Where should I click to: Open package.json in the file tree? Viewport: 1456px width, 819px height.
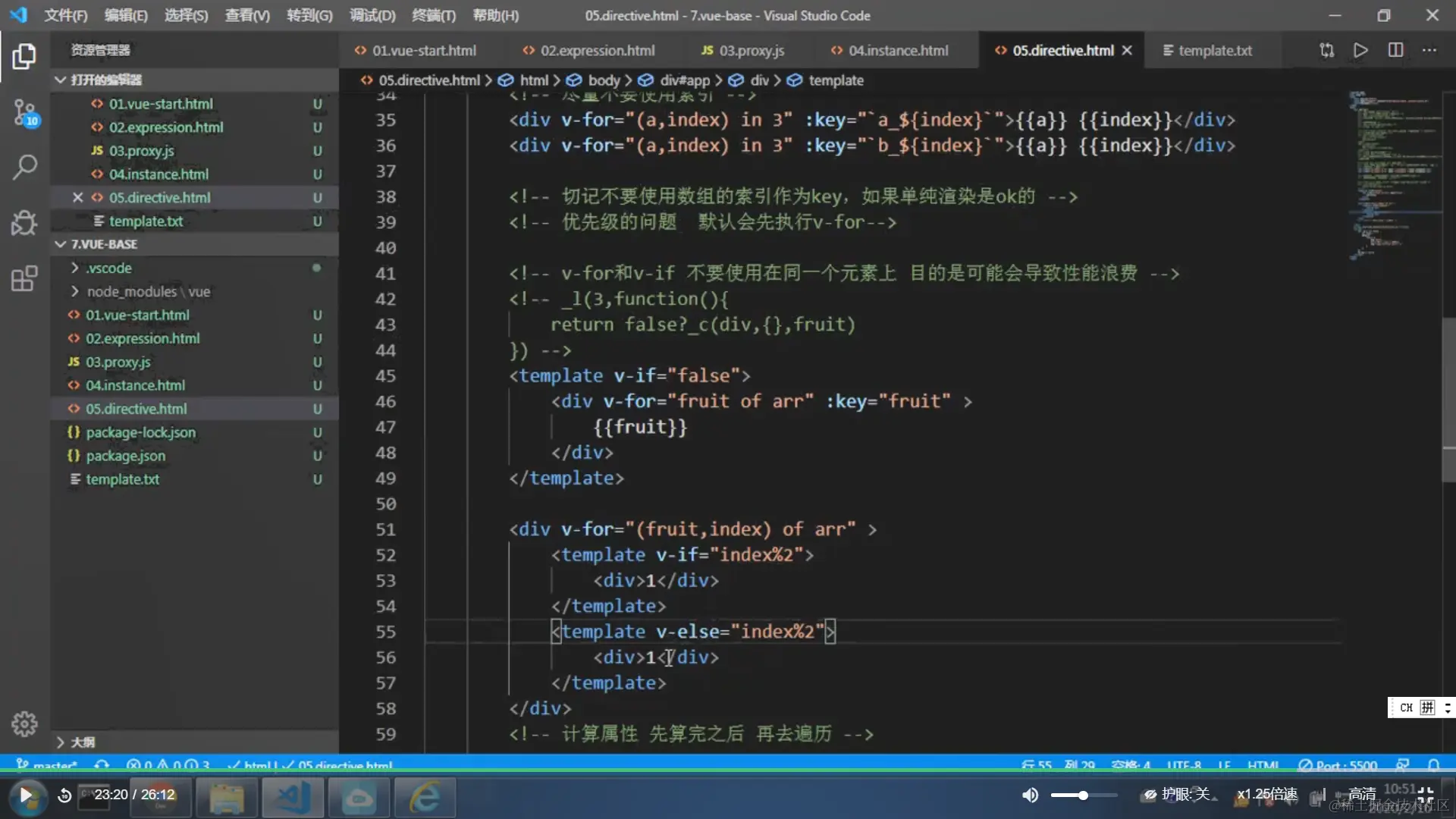click(125, 456)
